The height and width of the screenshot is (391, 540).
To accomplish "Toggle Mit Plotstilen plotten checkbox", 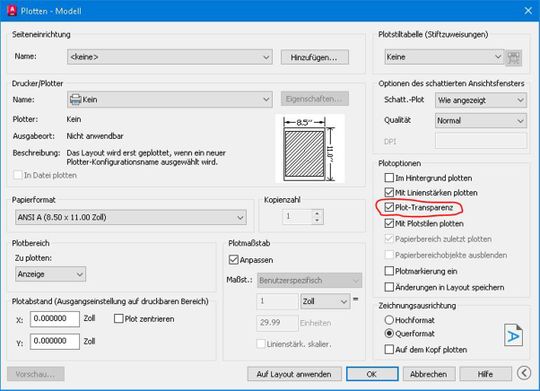I will click(389, 223).
